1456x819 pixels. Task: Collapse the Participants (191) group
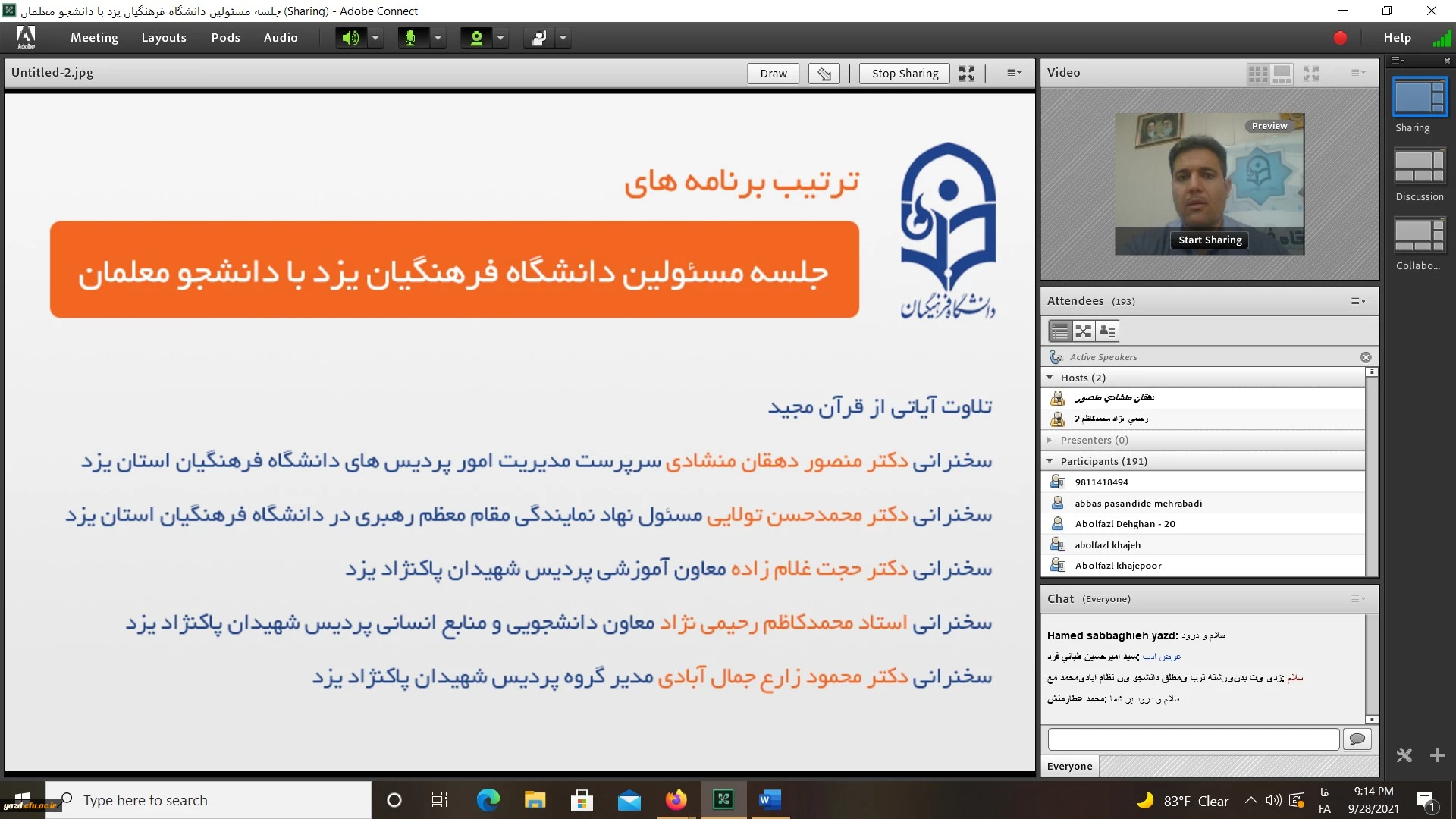click(x=1050, y=461)
